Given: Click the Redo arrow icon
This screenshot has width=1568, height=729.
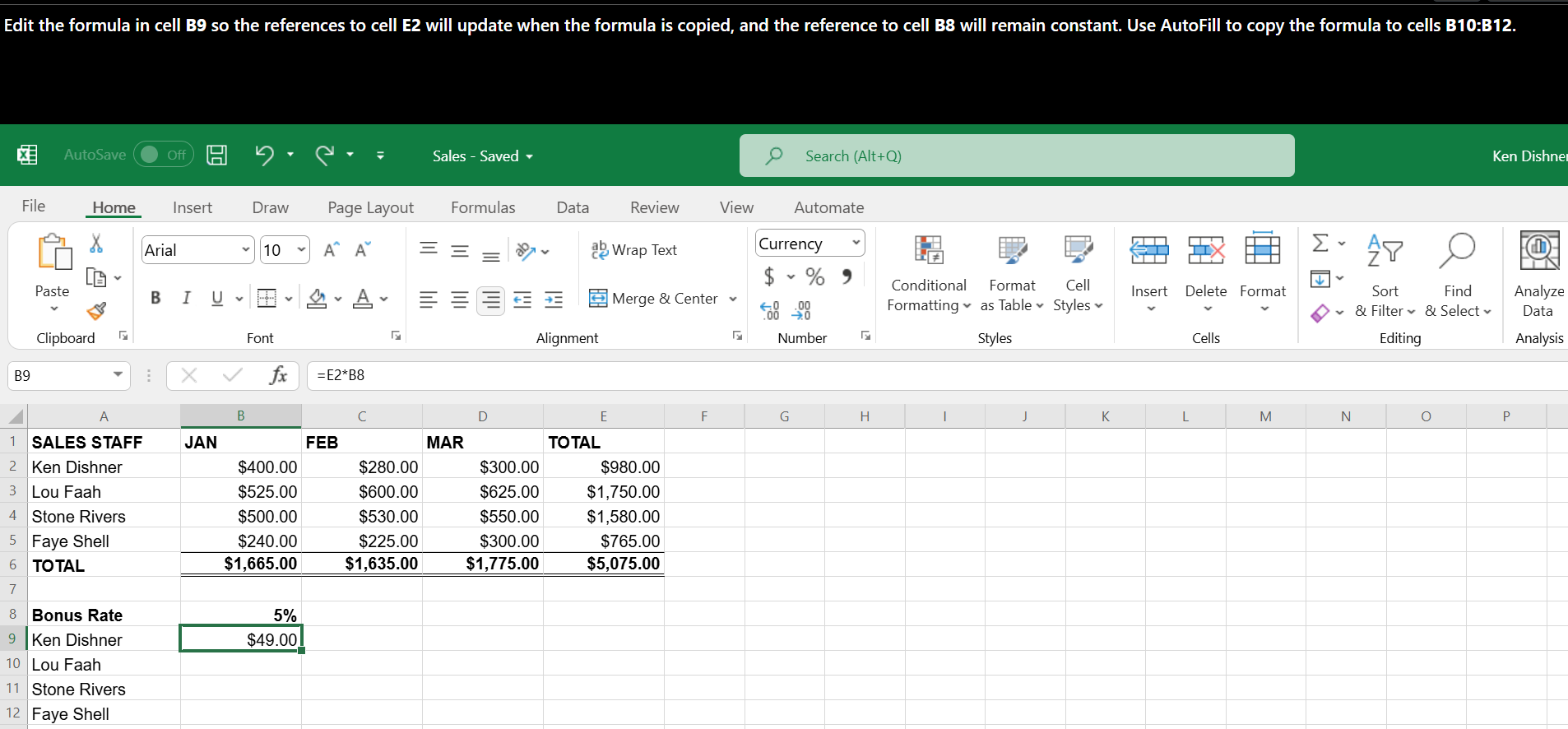Looking at the screenshot, I should point(325,155).
